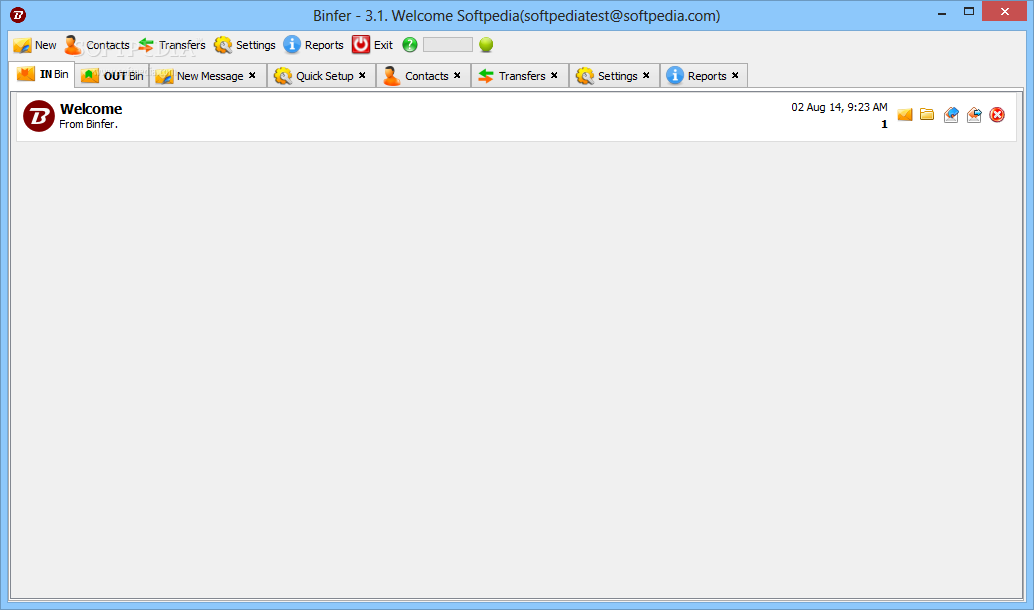Screen dimensions: 1034x610
Task: Close the Reports tab
Action: coord(735,76)
